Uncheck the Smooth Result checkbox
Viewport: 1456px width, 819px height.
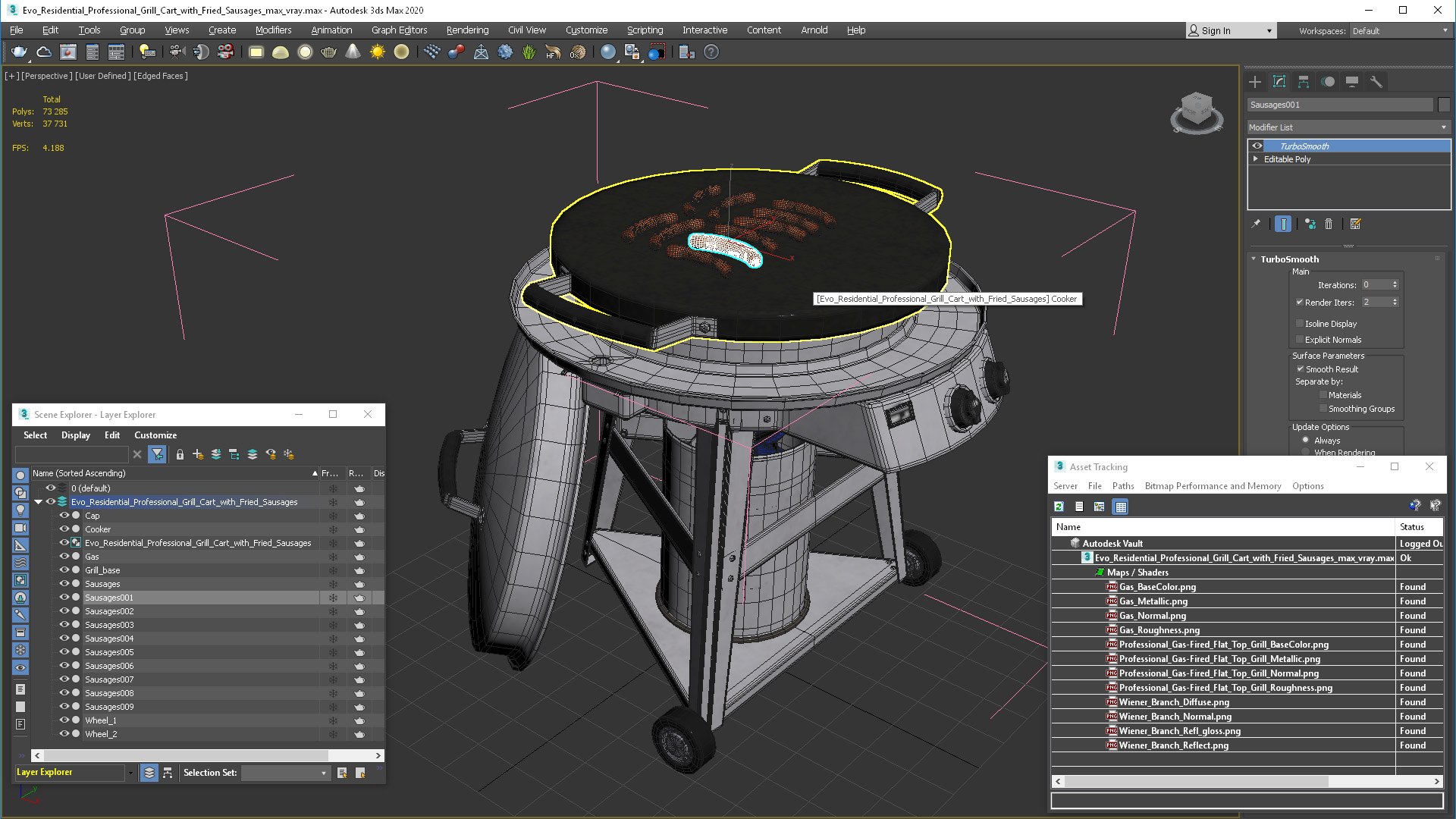[1300, 369]
